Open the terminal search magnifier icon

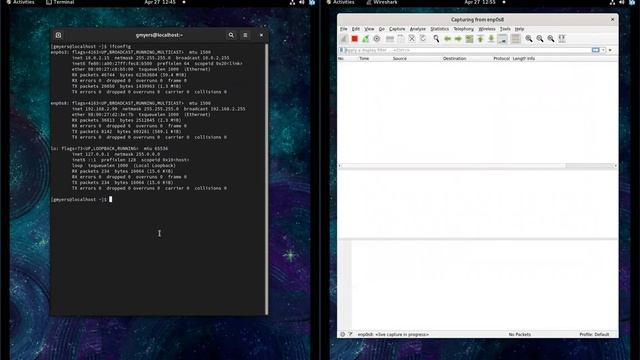click(231, 35)
